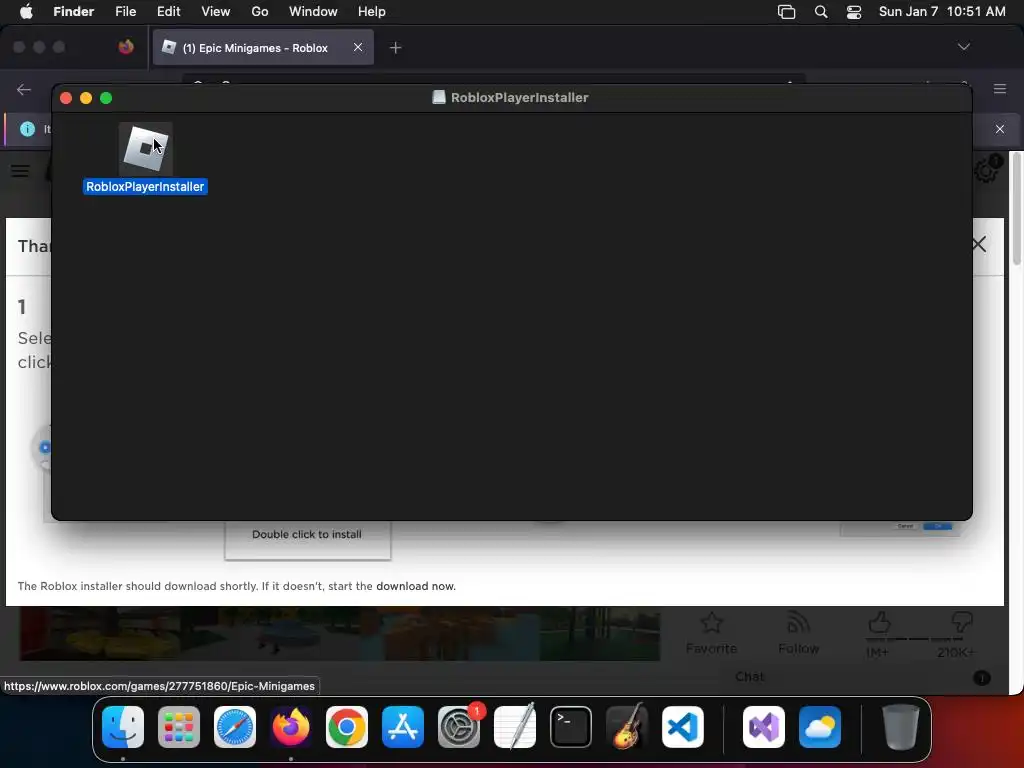1024x768 pixels.
Task: Open Launchpad from the Dock
Action: [x=179, y=727]
